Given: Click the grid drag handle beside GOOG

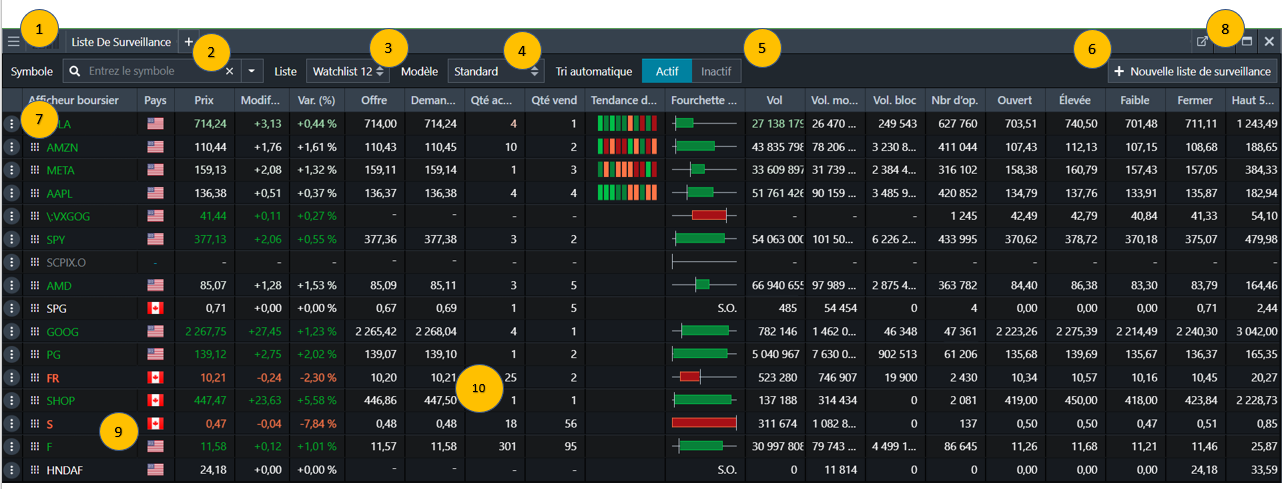Looking at the screenshot, I should click(35, 331).
